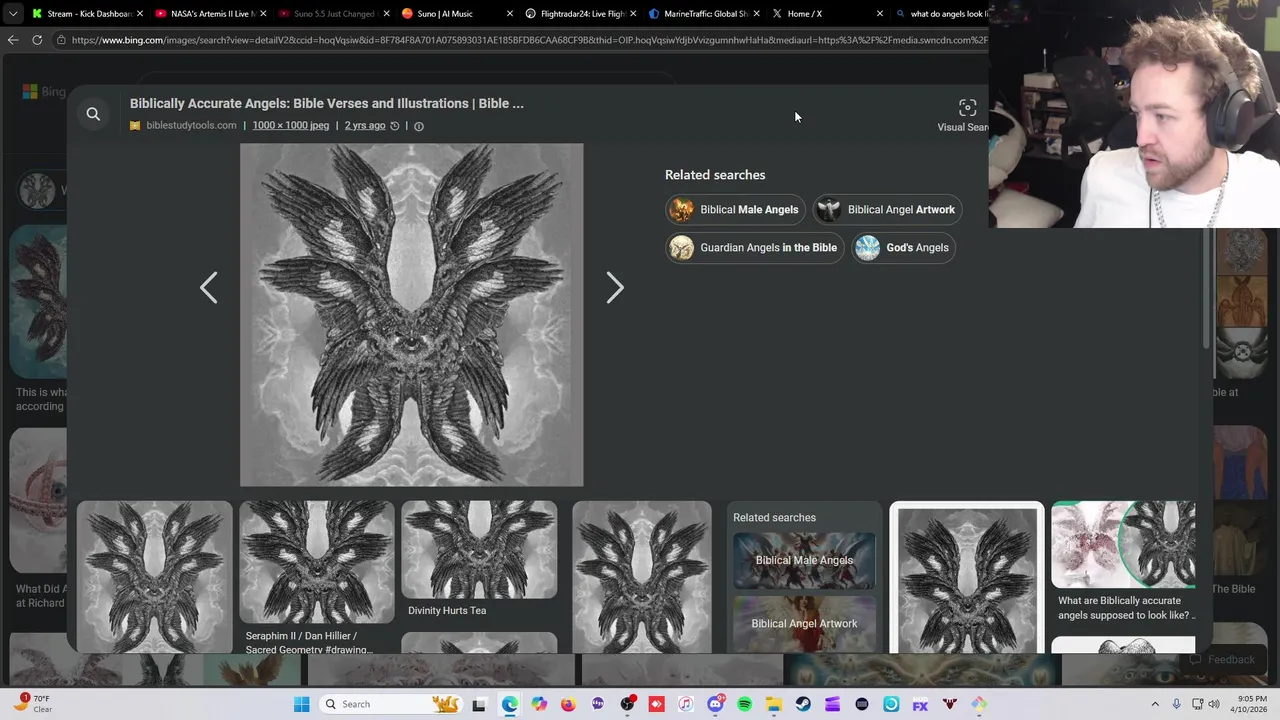Close the Suno | AI Music tab

point(510,14)
